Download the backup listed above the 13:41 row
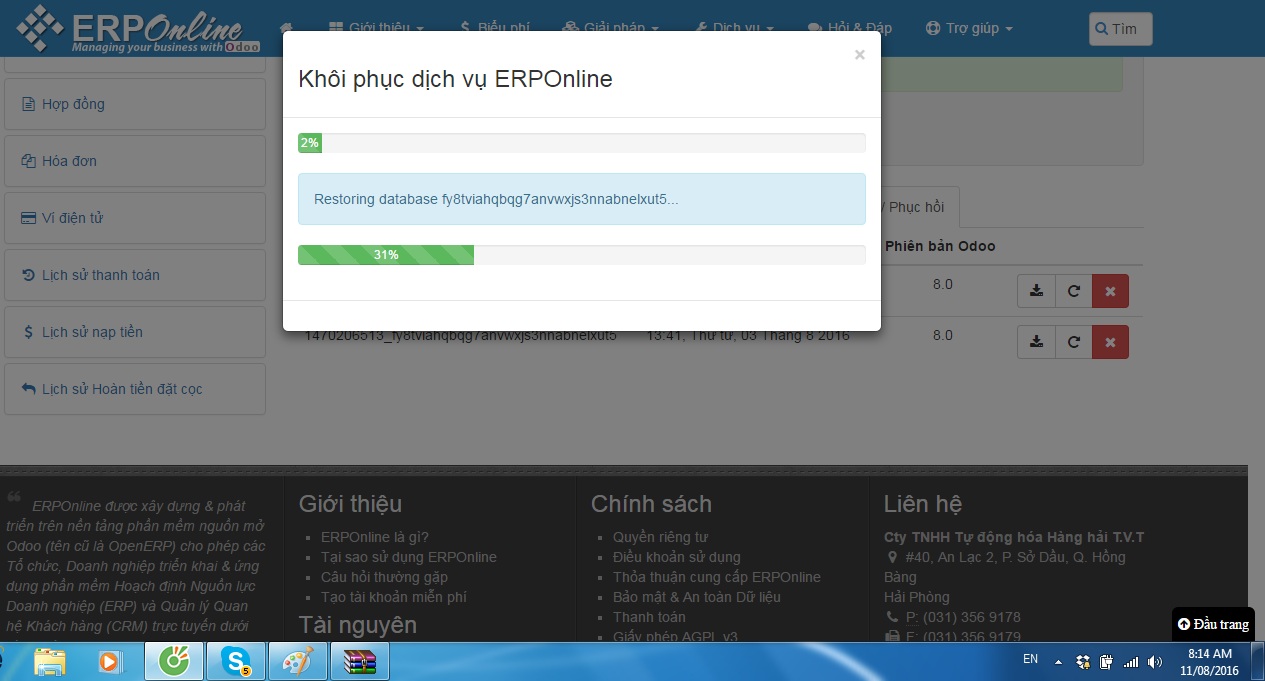The image size is (1265, 681). coord(1036,291)
